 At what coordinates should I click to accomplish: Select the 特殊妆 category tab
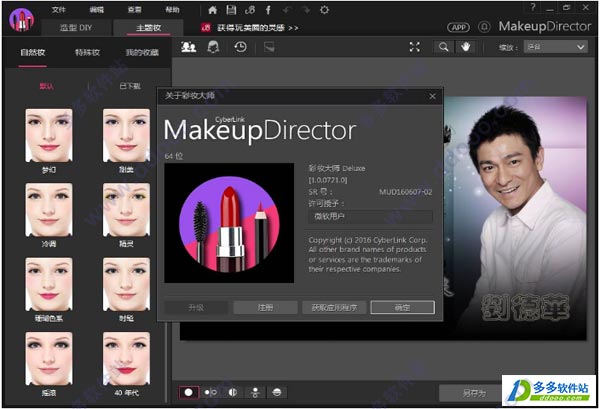point(87,52)
